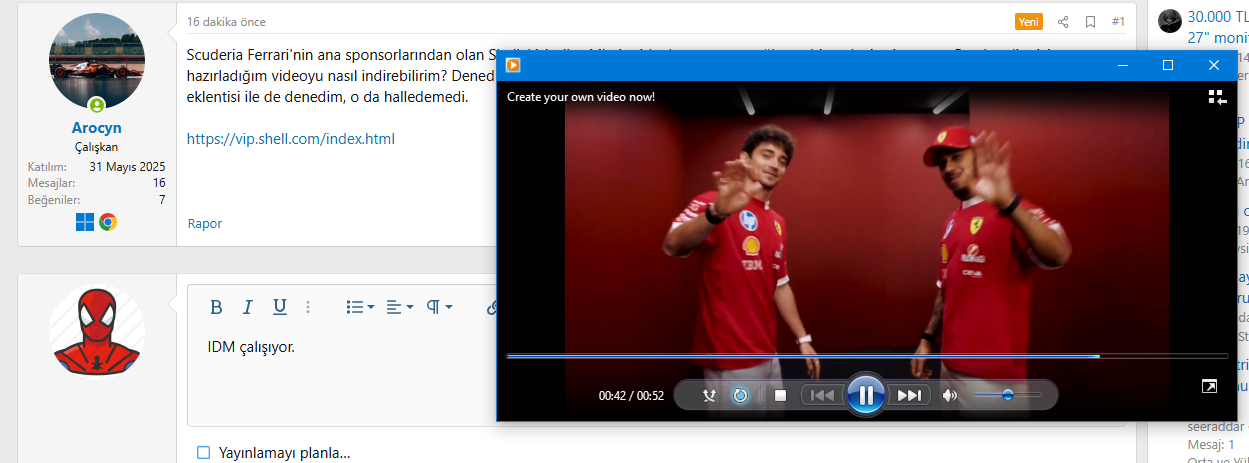Viewport: 1249px width, 463px height.
Task: Open the paragraph format dropdown in the editor
Action: [x=440, y=306]
